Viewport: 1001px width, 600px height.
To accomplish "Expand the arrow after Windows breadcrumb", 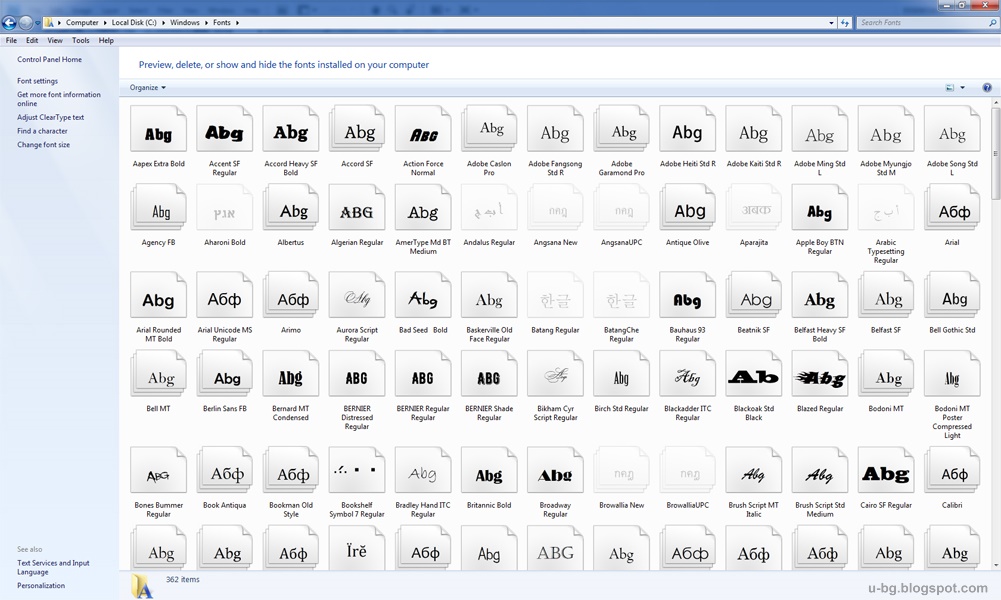I will click(206, 22).
